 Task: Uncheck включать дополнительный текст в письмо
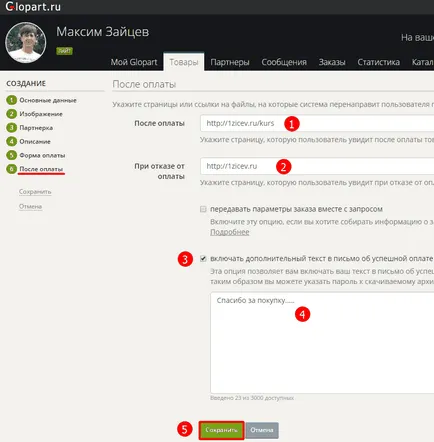[203, 259]
